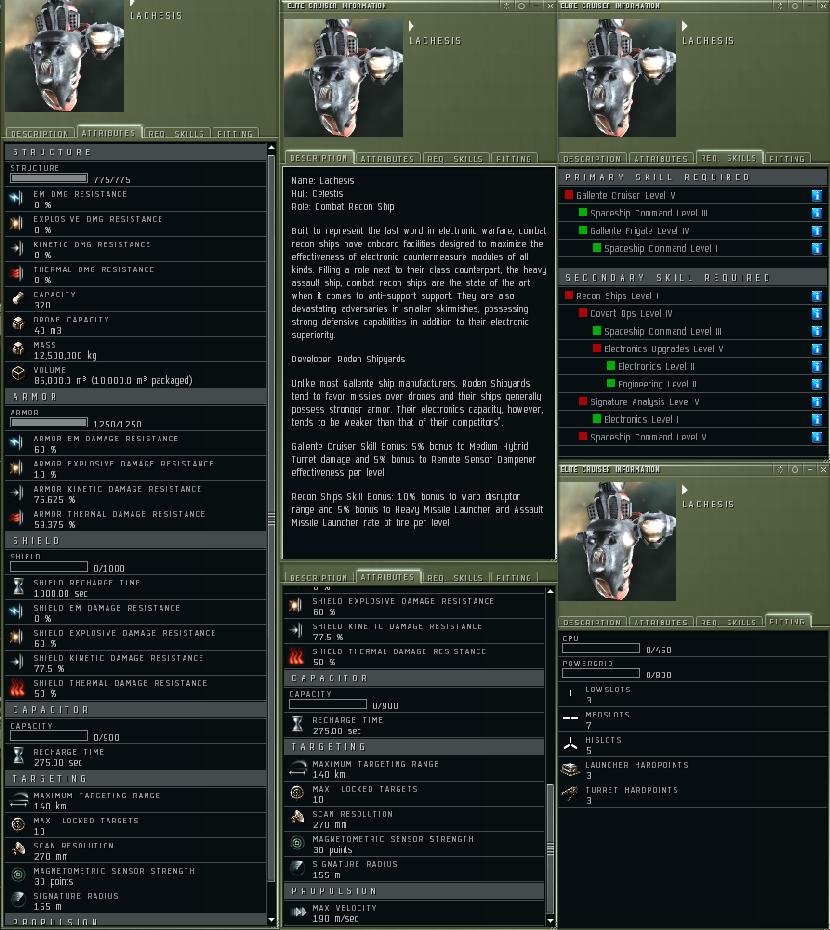The width and height of the screenshot is (830, 930).
Task: Open Attributes tab in the fitting window
Action: pyautogui.click(x=661, y=622)
